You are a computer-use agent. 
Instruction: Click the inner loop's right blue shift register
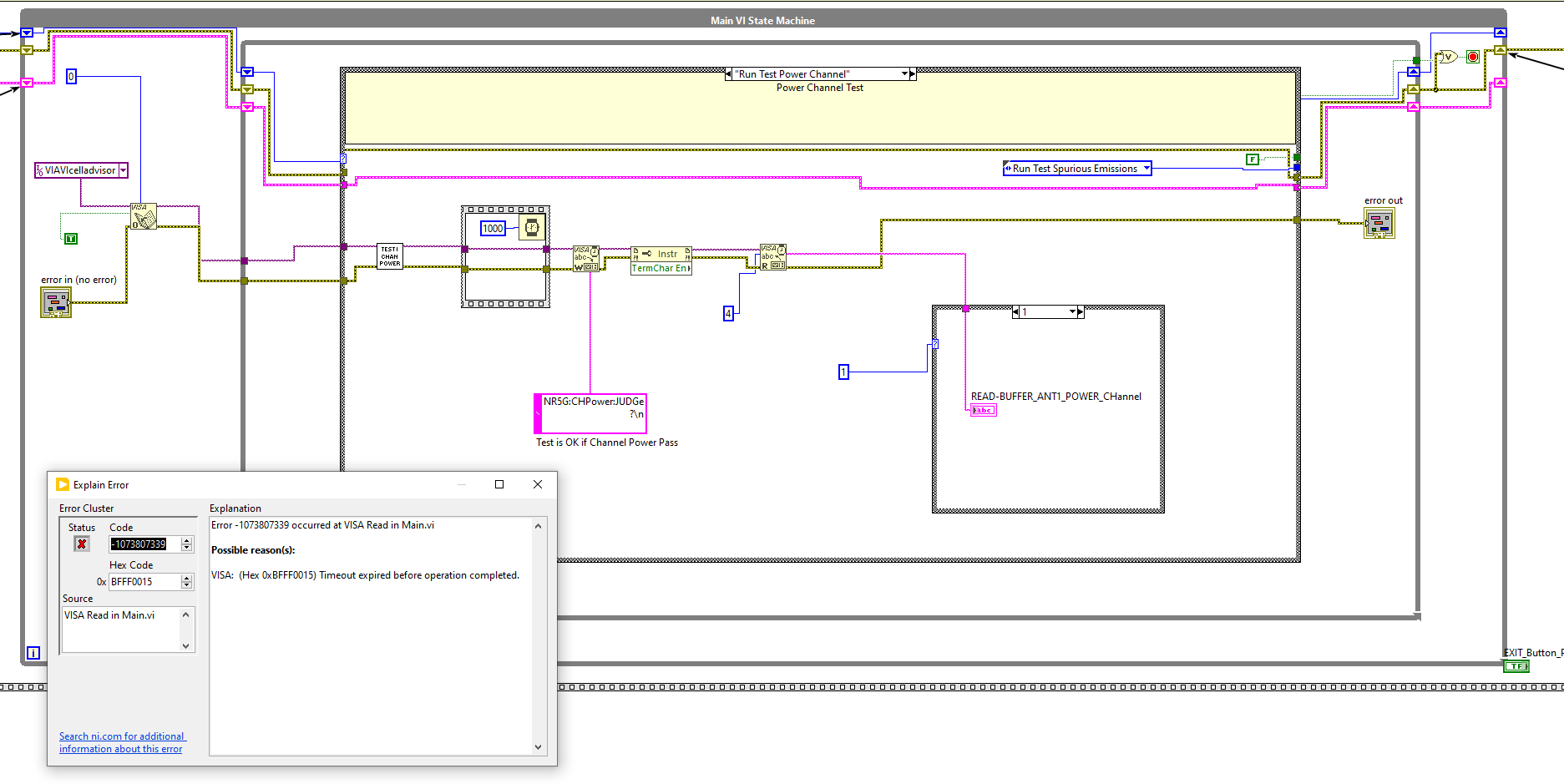[x=1414, y=72]
